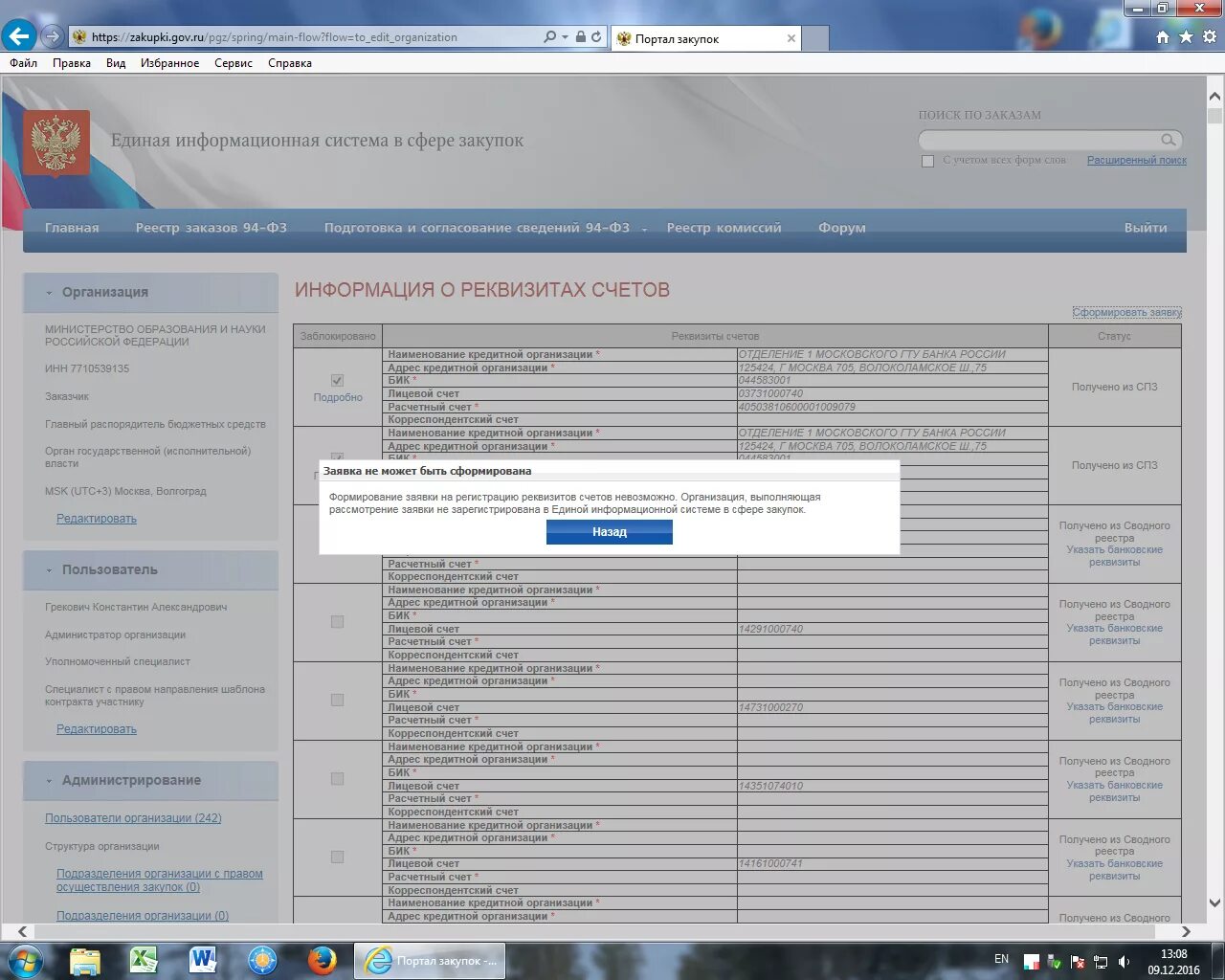Launch Firefox from the taskbar
Image resolution: width=1225 pixels, height=980 pixels.
(x=322, y=960)
